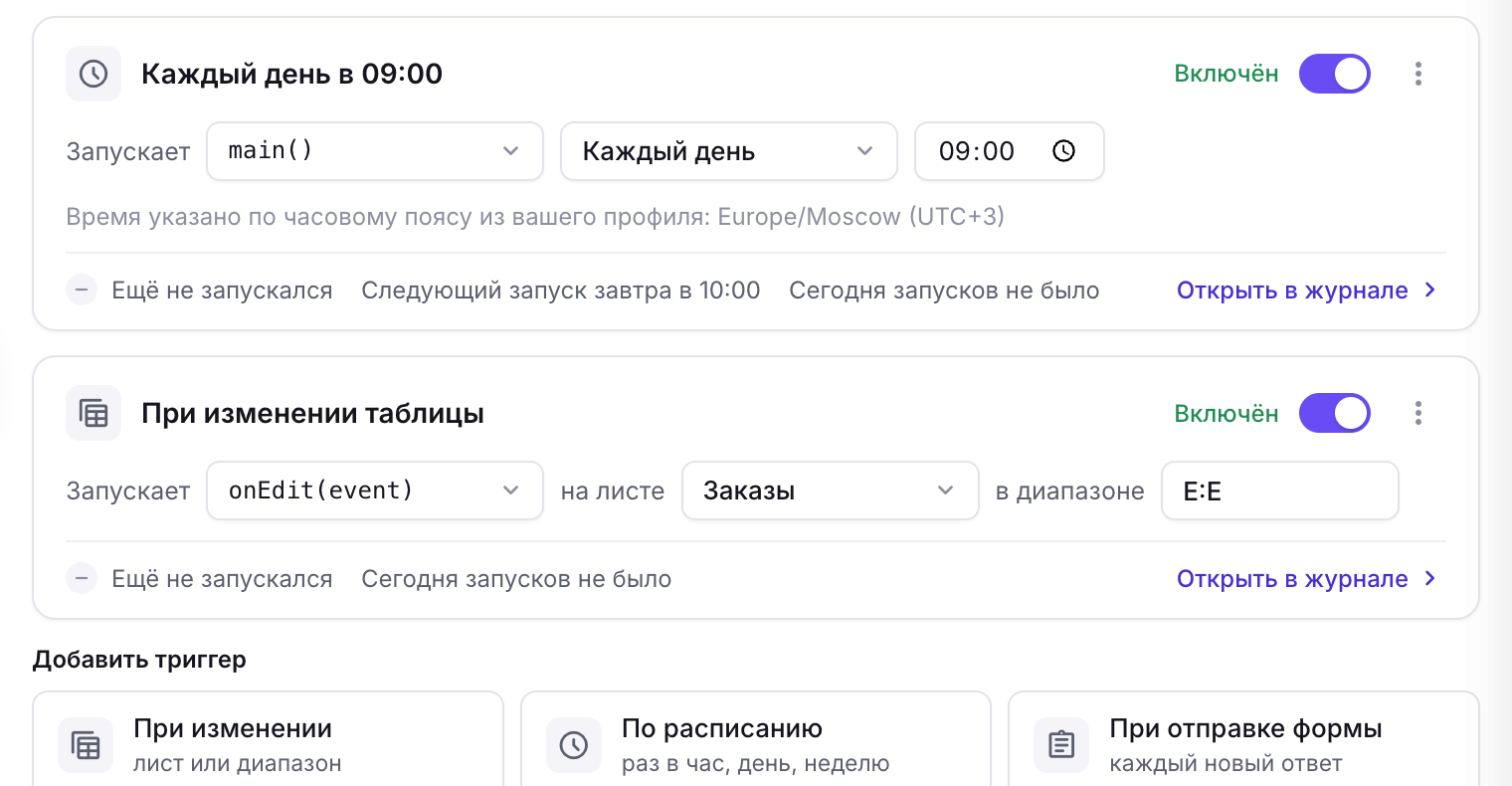Click «Ещё не запускался» in the table-change trigger row
1512x786 pixels.
pyautogui.click(x=222, y=579)
